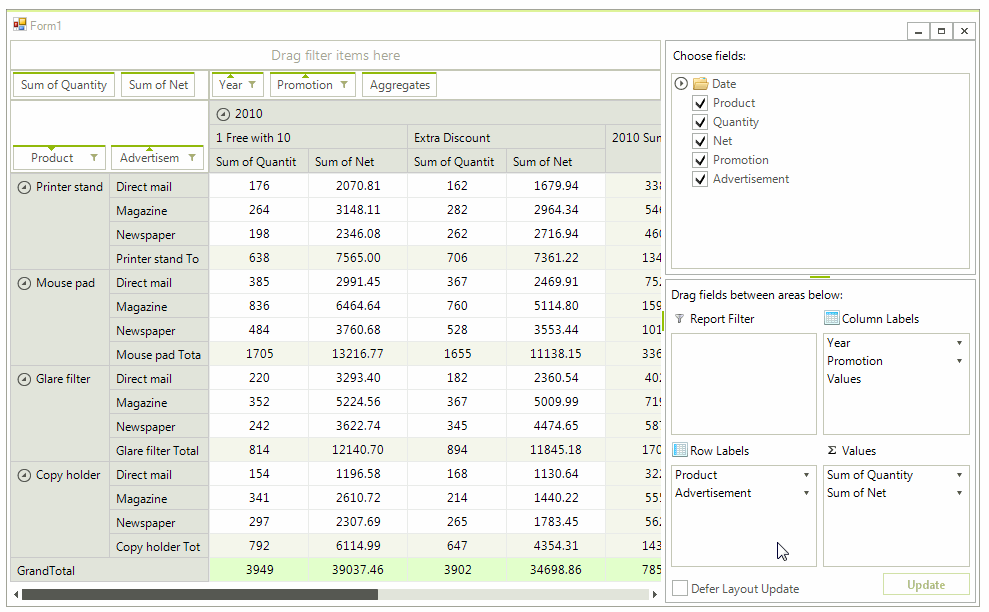Click the filter icon on the Advertisement header
The width and height of the screenshot is (989, 612).
(194, 157)
